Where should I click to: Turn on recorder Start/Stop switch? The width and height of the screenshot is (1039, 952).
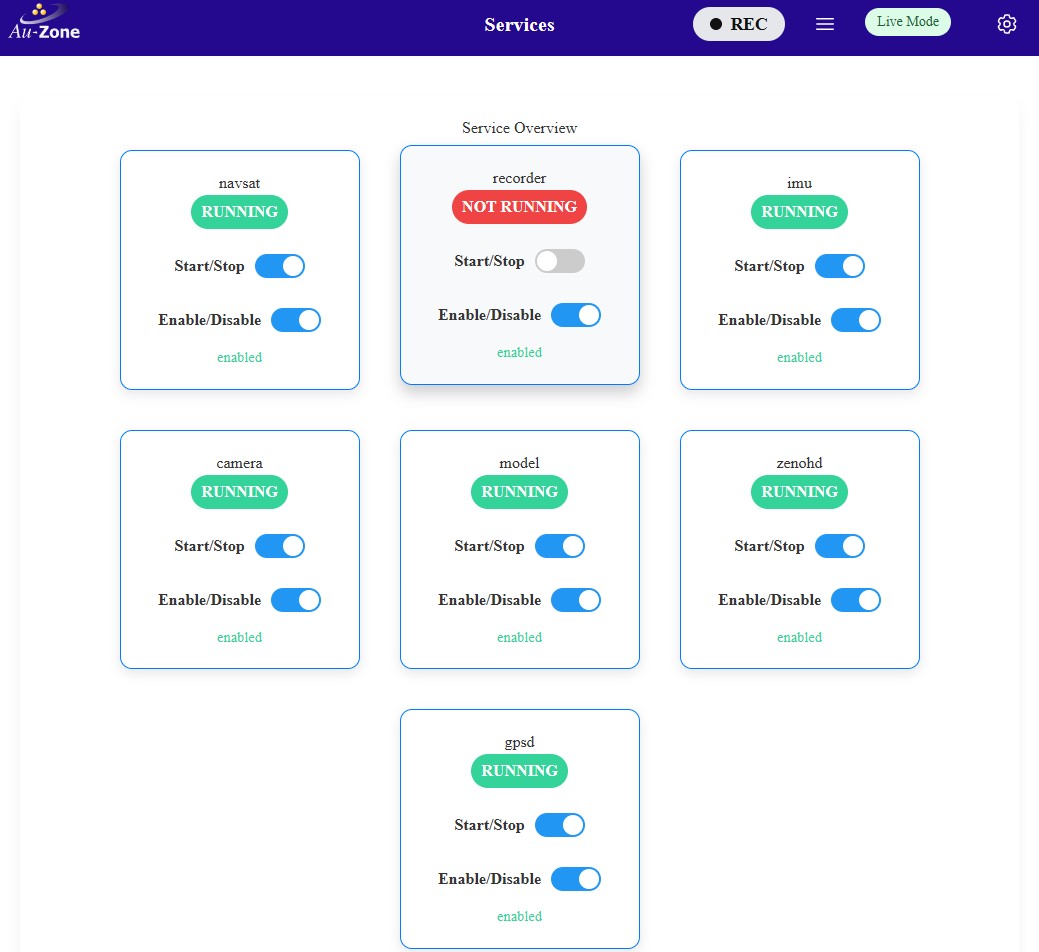click(x=560, y=261)
